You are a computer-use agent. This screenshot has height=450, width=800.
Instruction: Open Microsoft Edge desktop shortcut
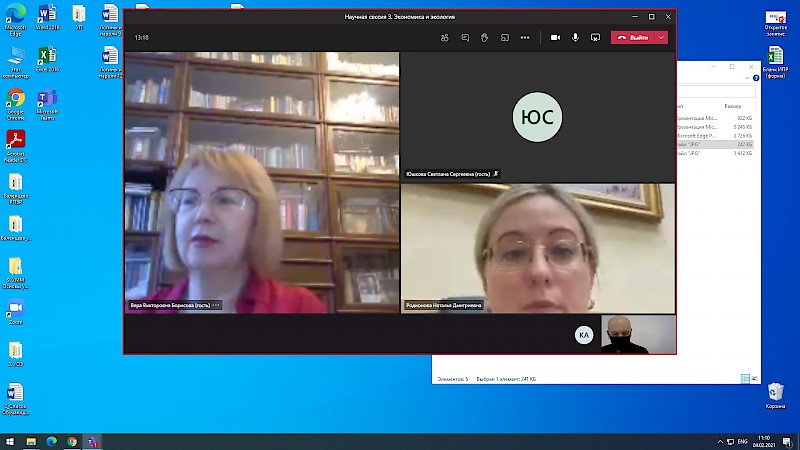click(16, 21)
